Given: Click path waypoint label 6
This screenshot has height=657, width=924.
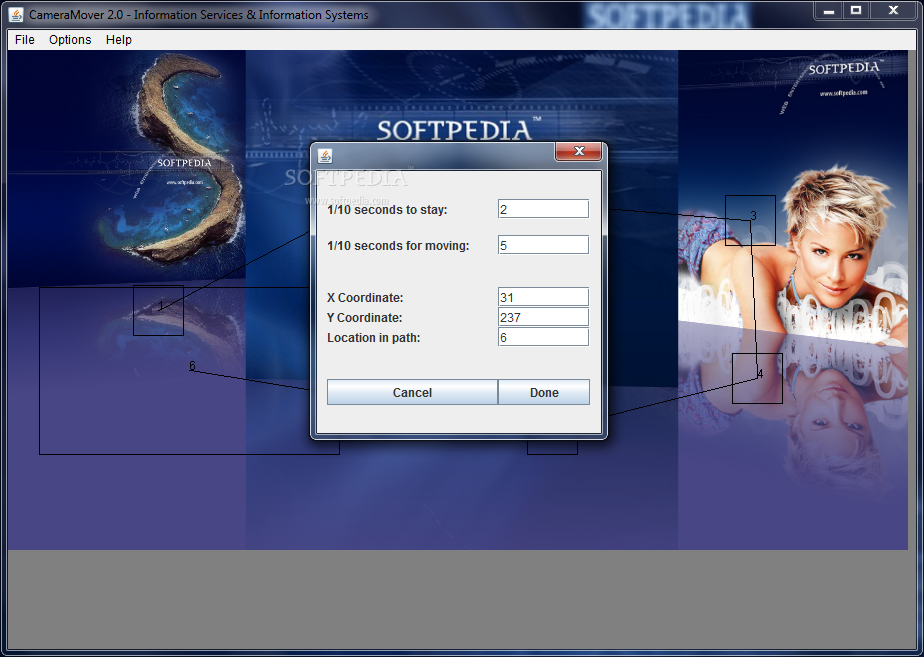Looking at the screenshot, I should [x=192, y=366].
